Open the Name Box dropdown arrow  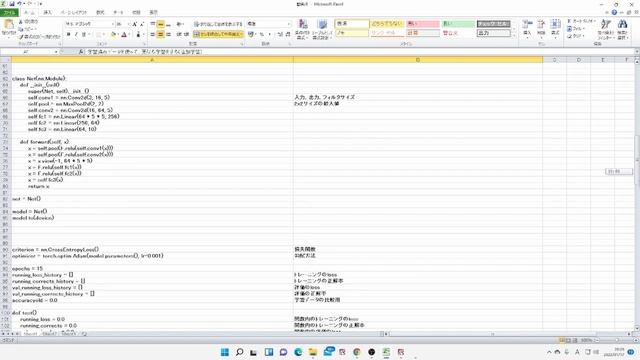56,52
